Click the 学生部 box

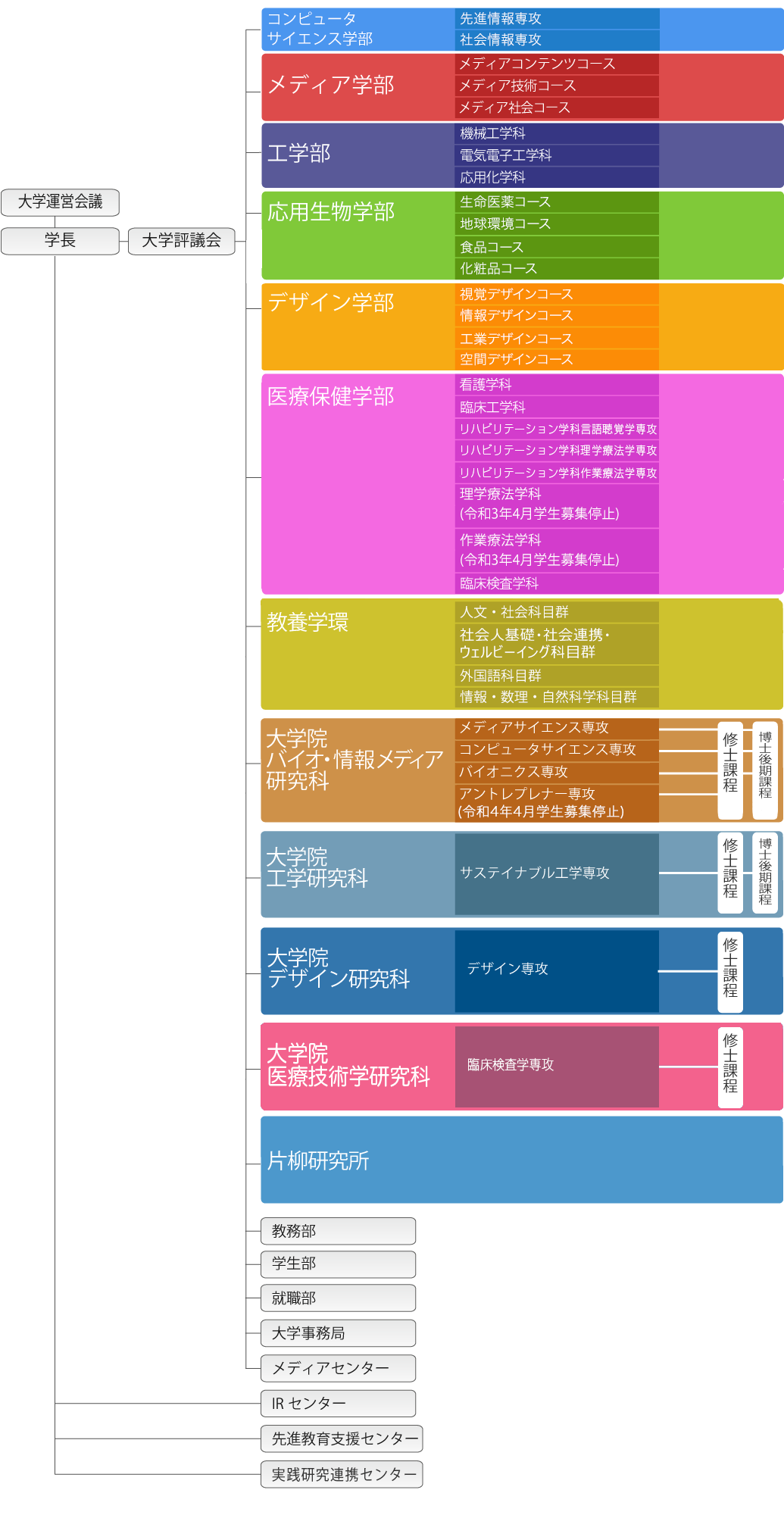point(339,1264)
